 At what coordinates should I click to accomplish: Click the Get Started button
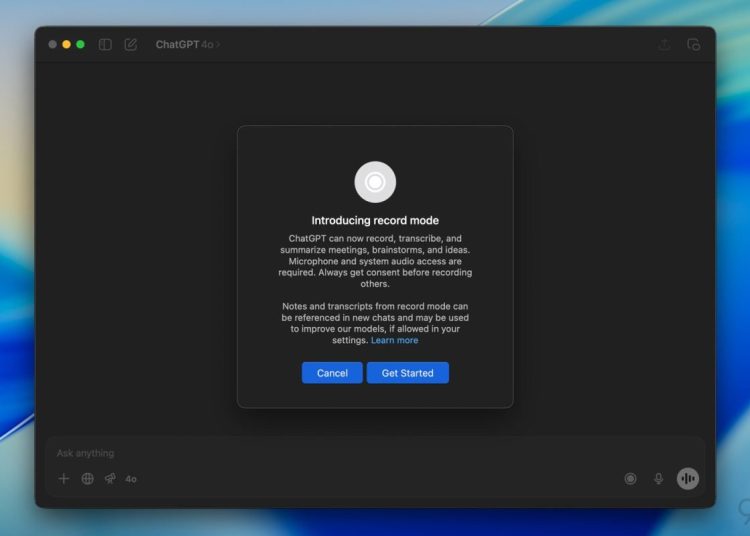coord(407,373)
